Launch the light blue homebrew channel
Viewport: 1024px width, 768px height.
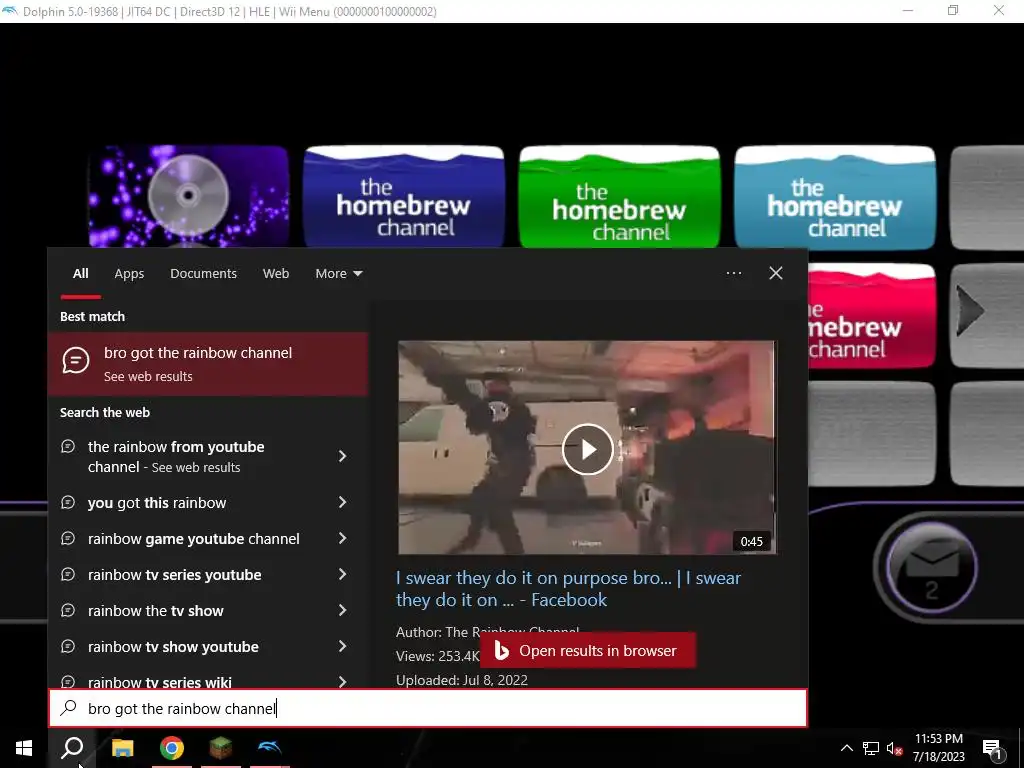(x=835, y=197)
